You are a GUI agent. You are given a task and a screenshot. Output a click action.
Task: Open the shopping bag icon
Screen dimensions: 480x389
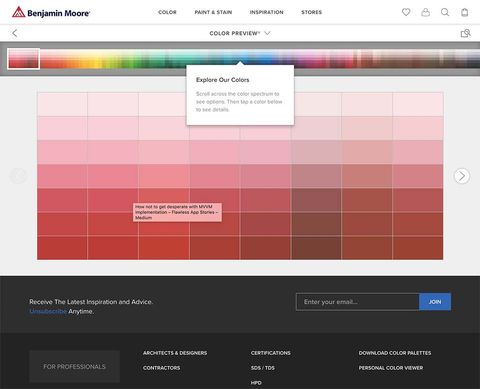click(x=464, y=12)
